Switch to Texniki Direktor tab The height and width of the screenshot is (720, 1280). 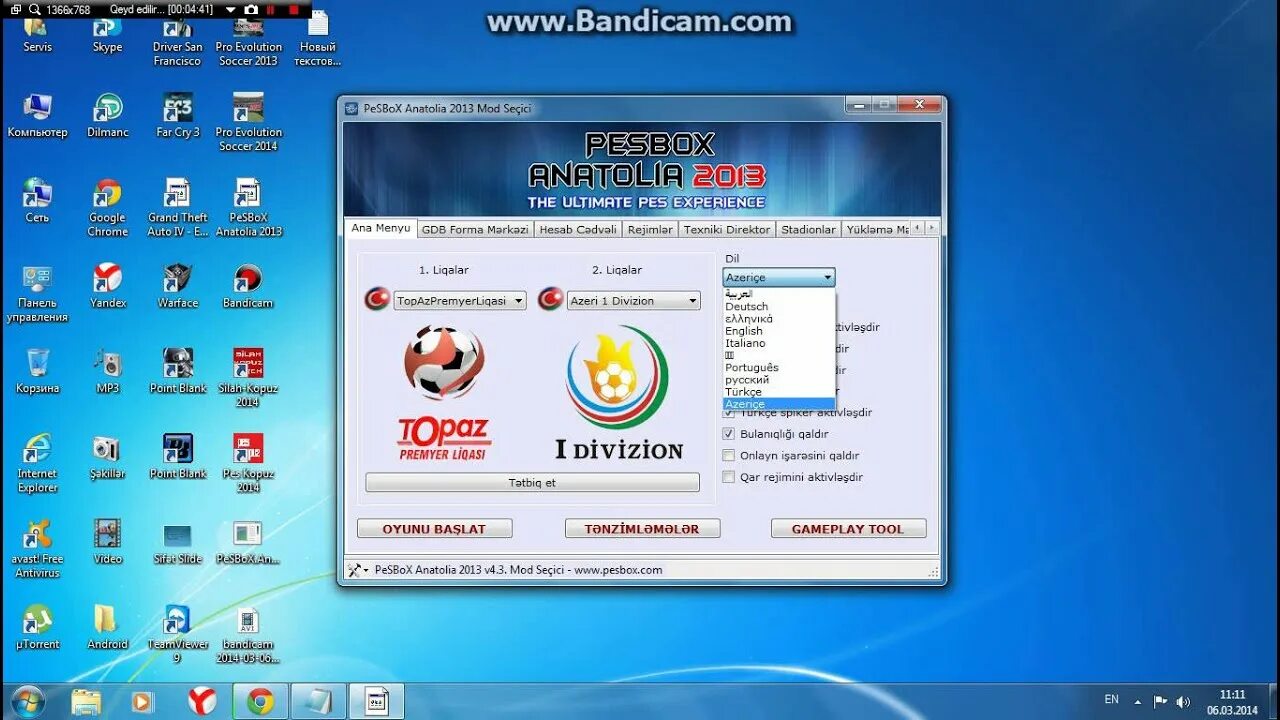pyautogui.click(x=727, y=229)
